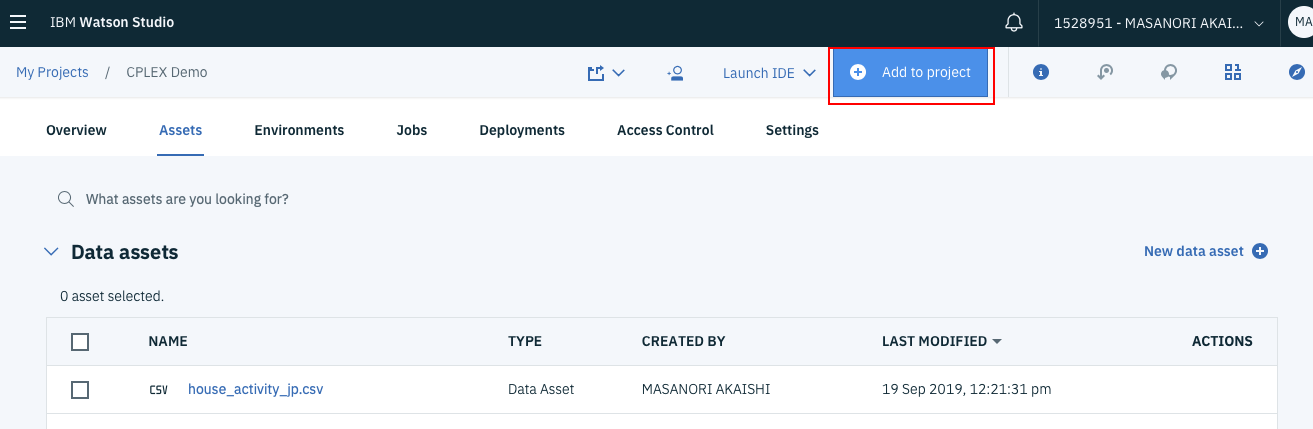Open the notifications bell
1313x429 pixels.
(1014, 22)
